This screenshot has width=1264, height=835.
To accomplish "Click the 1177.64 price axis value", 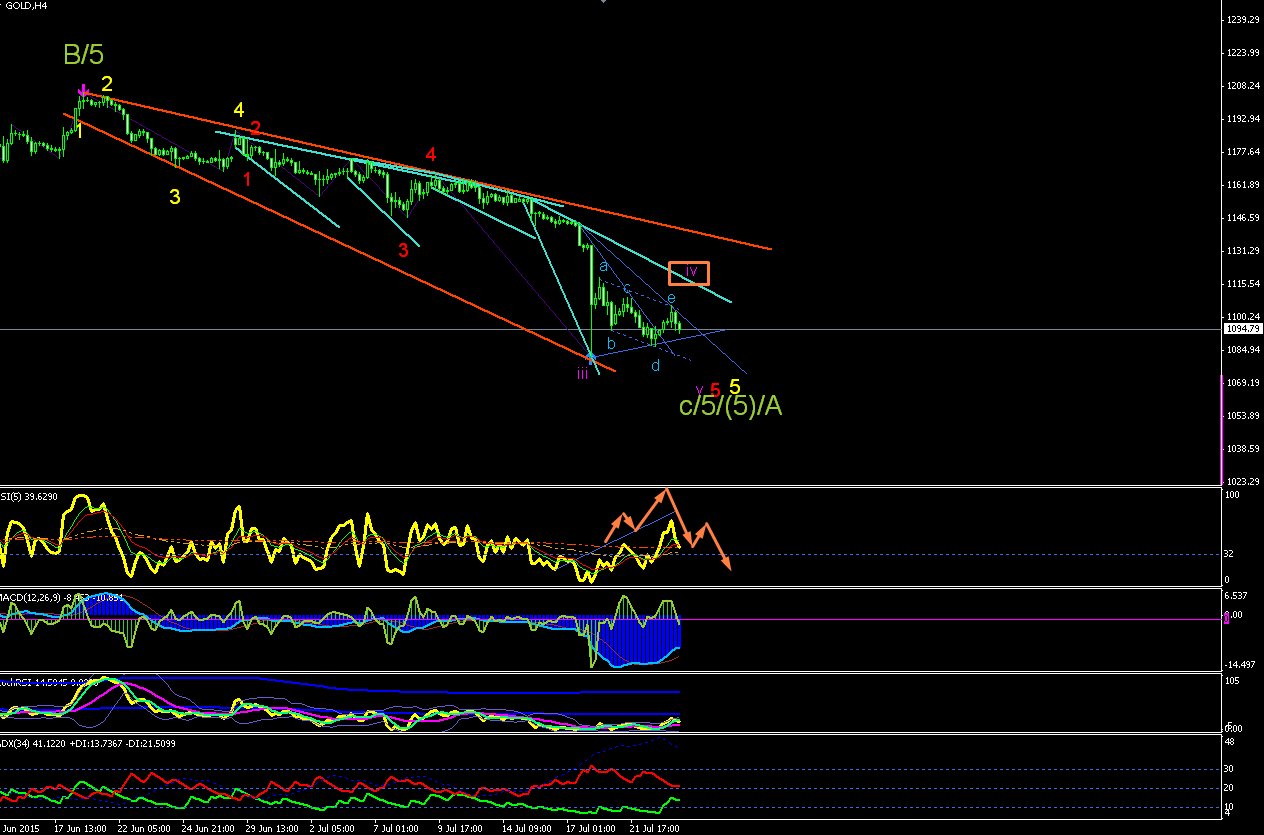I will (x=1245, y=152).
